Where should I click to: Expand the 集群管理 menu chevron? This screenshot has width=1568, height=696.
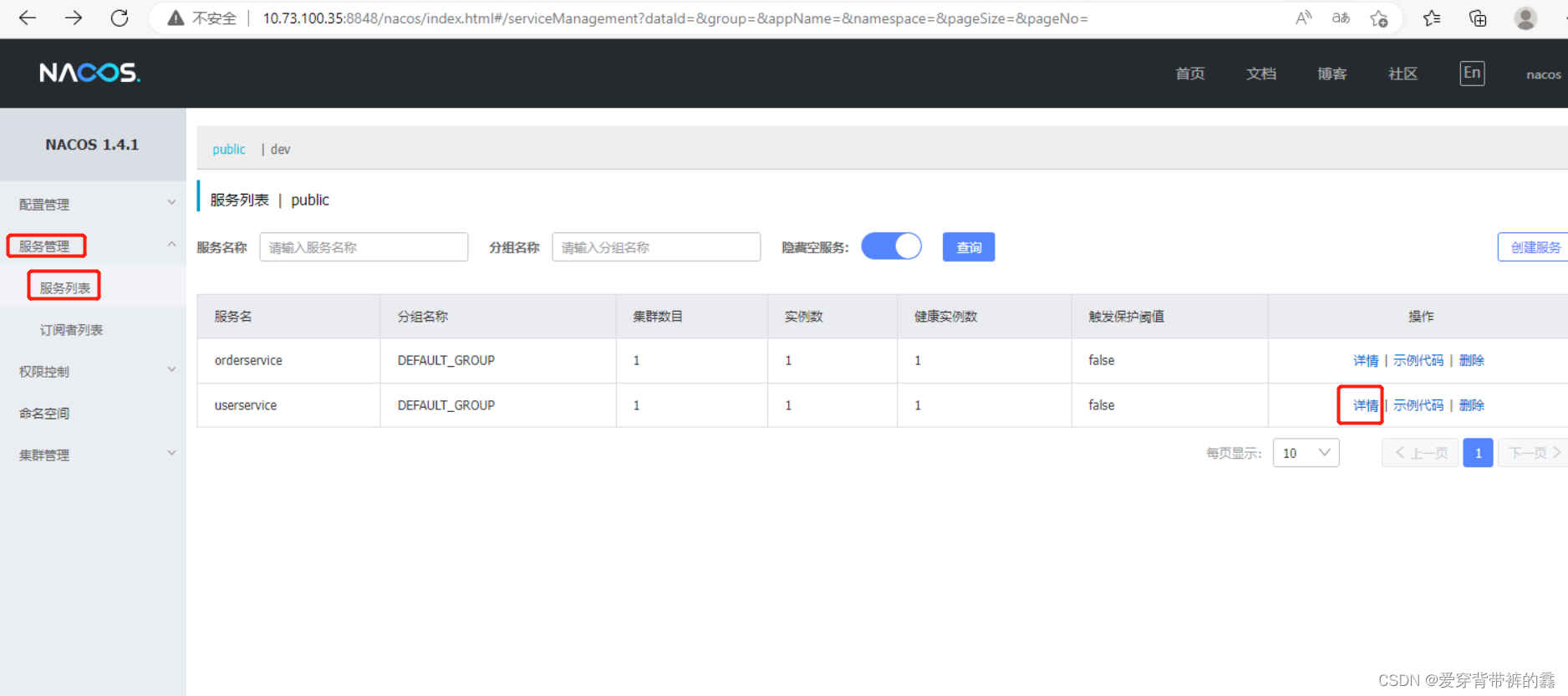(171, 453)
